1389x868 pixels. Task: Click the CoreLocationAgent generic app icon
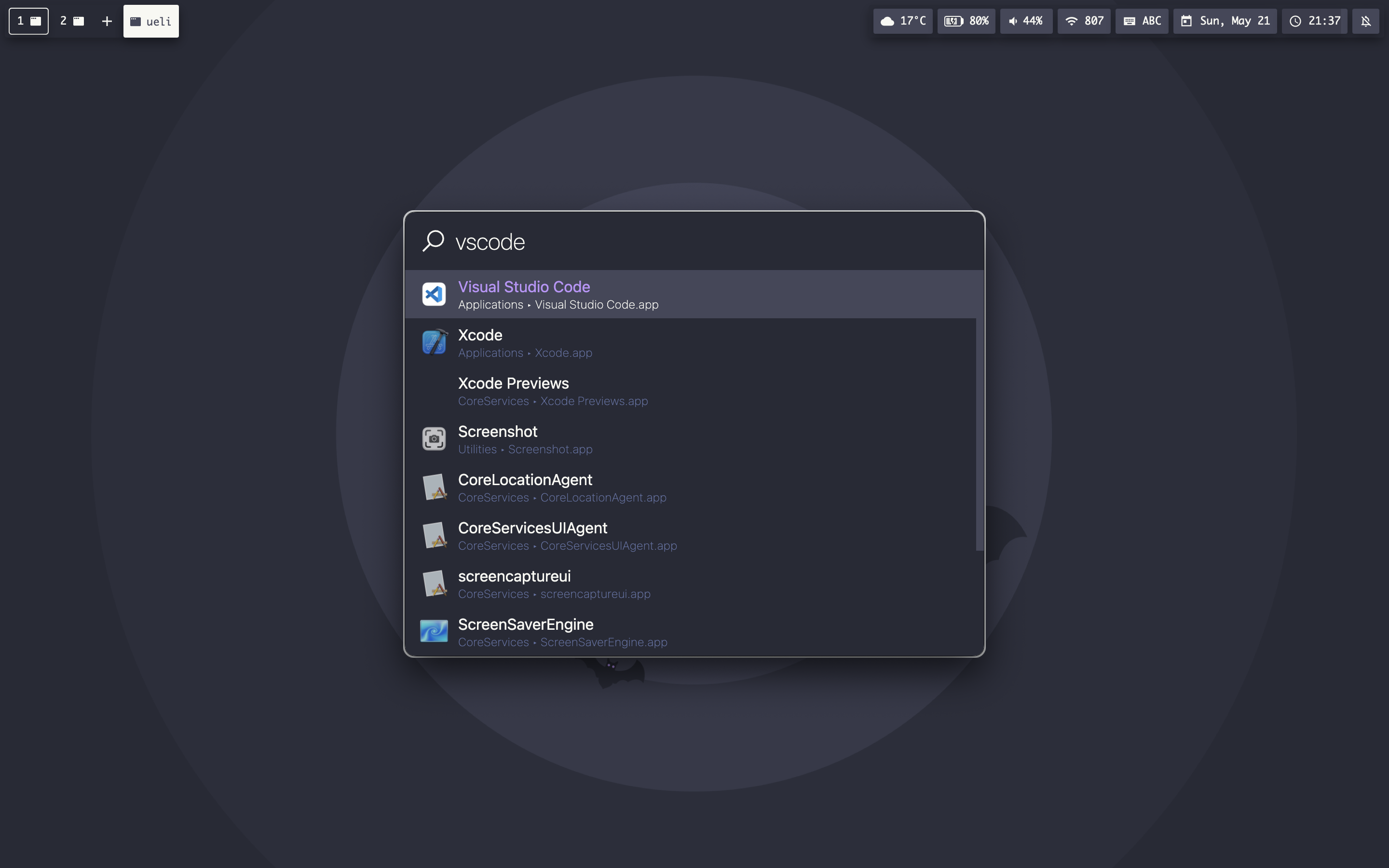tap(434, 488)
